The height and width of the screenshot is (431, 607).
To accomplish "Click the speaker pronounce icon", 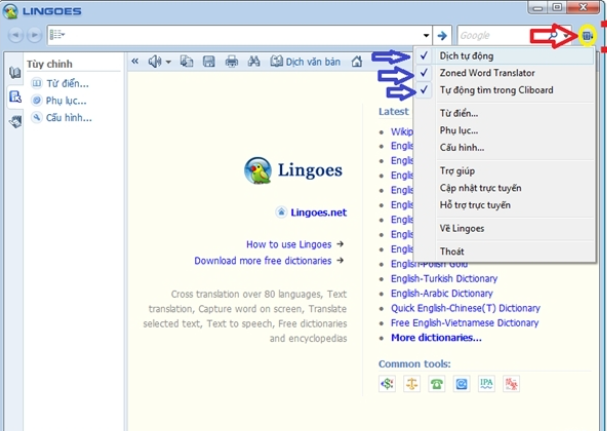I will pyautogui.click(x=154, y=61).
